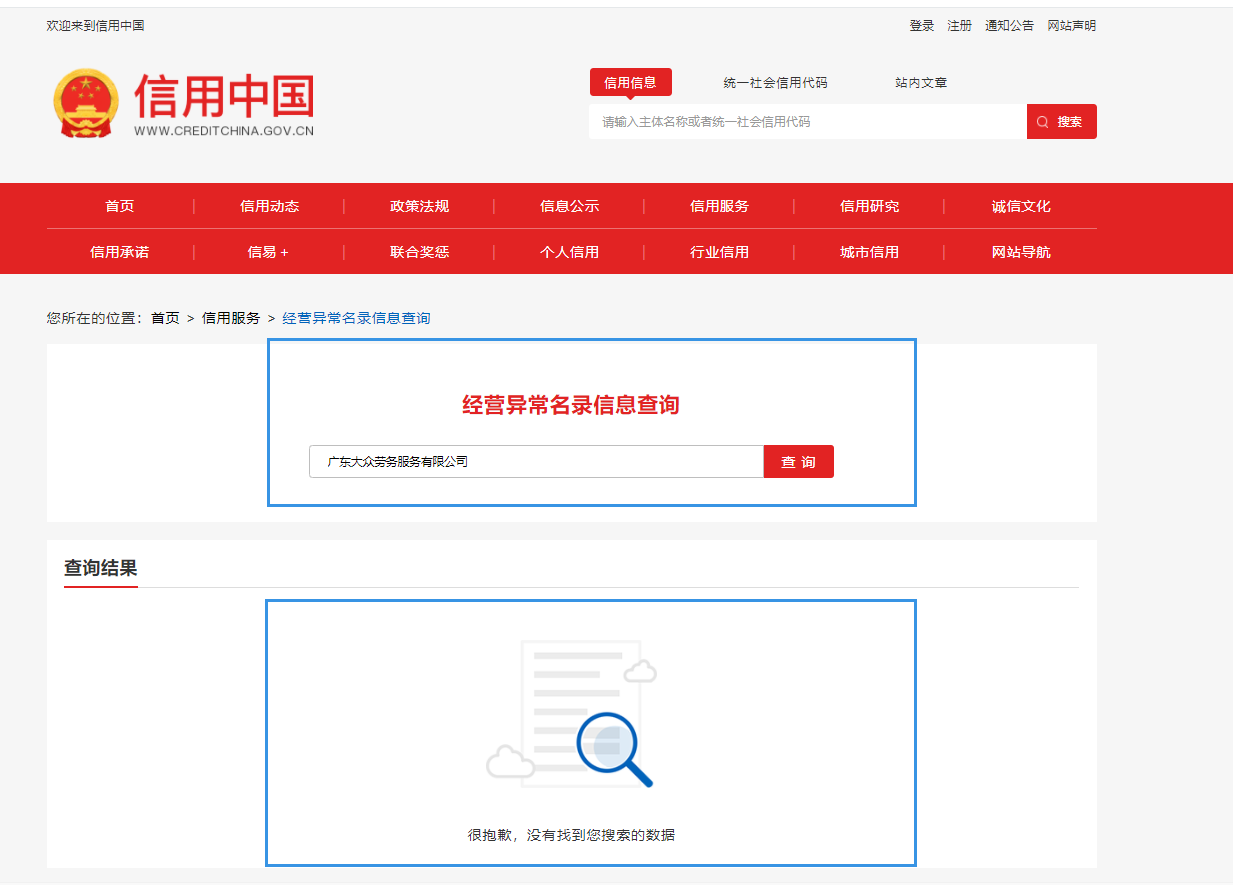Click the 信用中国 national emblem logo
Viewport: 1233px width, 885px height.
tap(86, 103)
